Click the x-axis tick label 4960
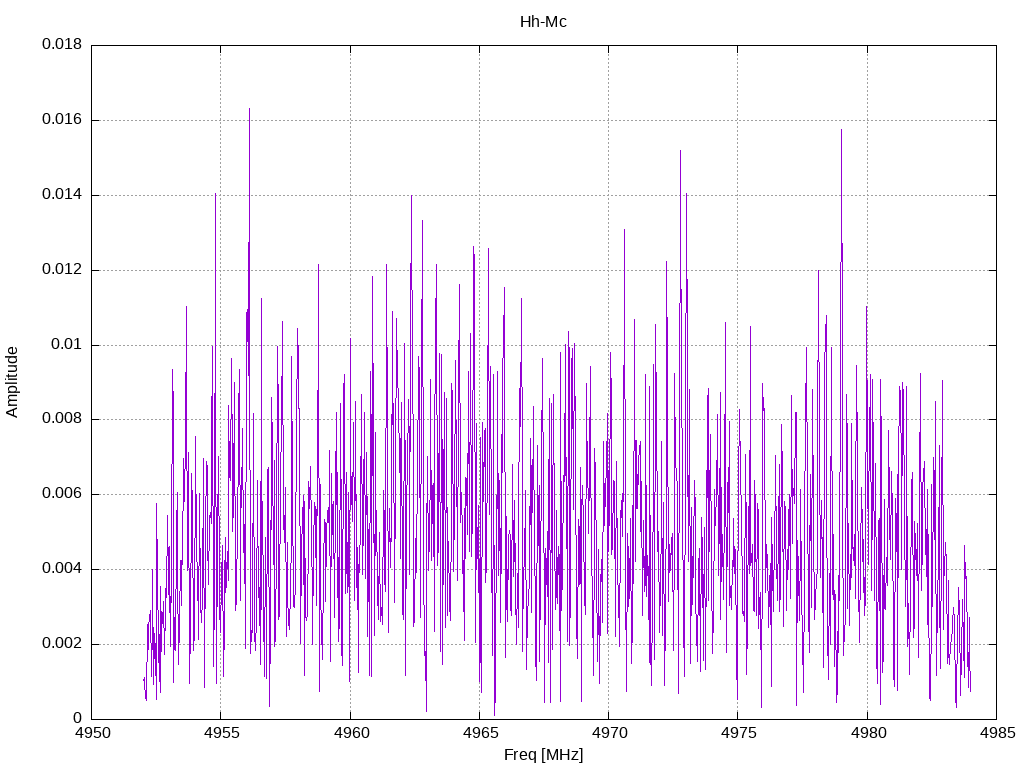Viewport: 1024px width, 768px height. click(x=351, y=733)
